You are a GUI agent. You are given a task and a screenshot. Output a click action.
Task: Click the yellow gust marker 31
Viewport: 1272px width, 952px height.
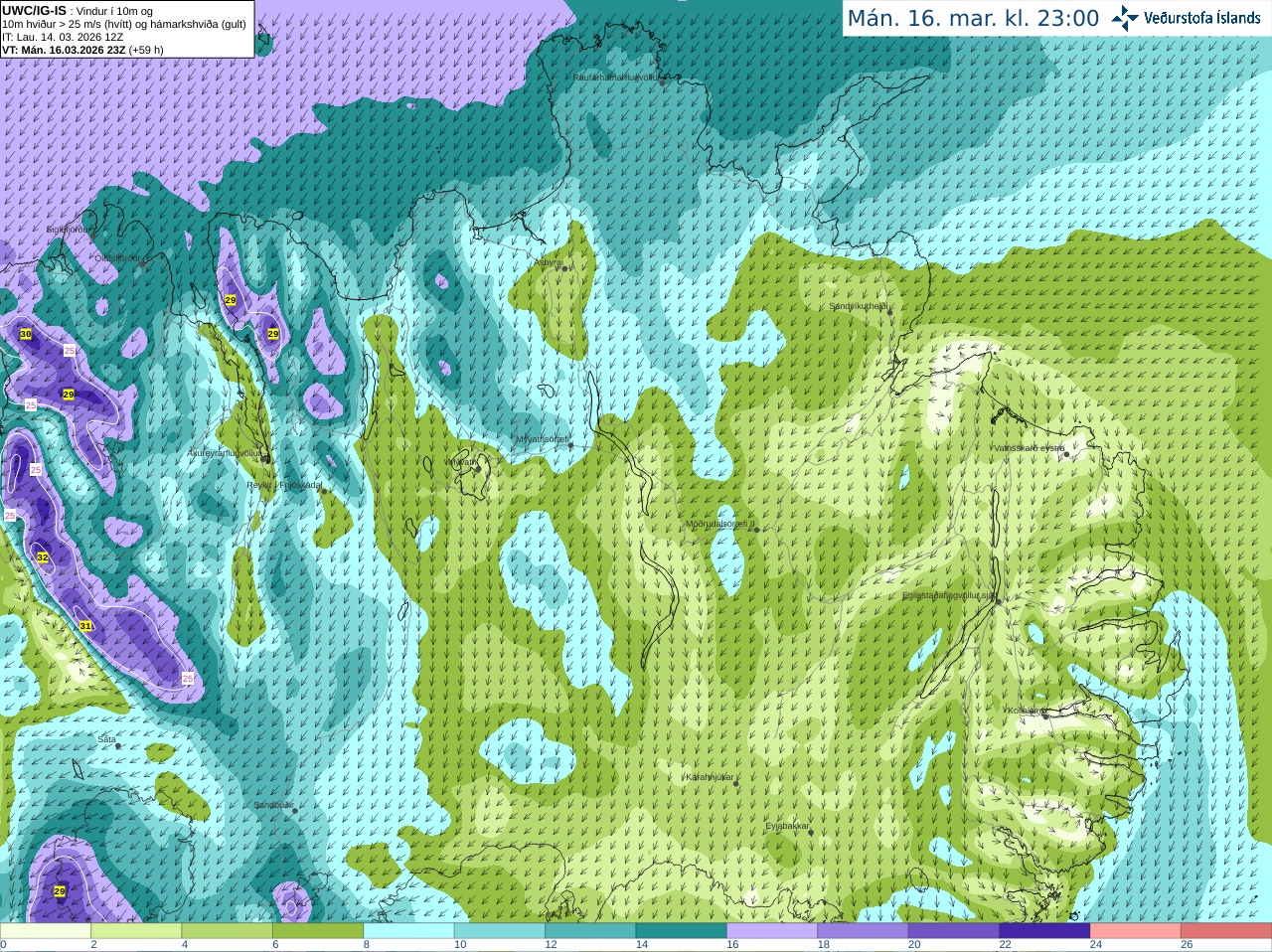click(85, 625)
